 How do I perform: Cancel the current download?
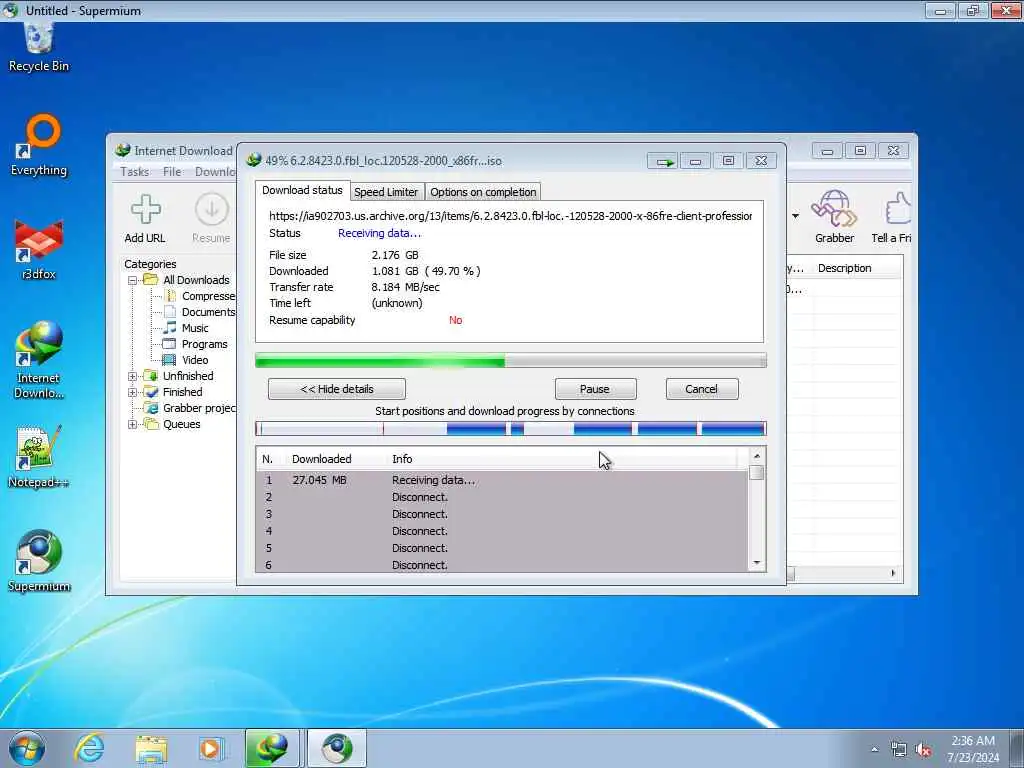tap(701, 389)
